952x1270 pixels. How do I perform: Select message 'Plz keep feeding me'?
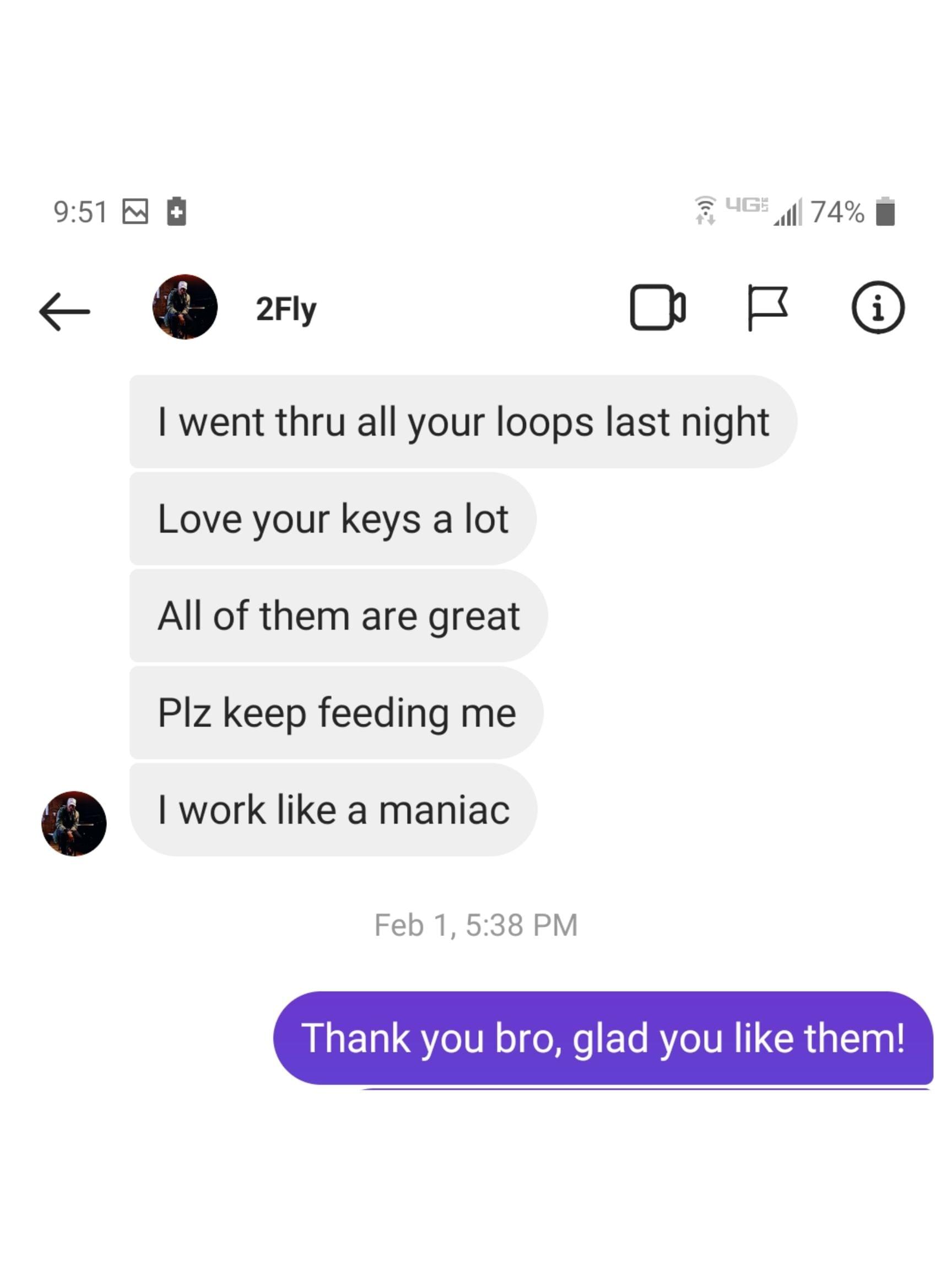[337, 713]
